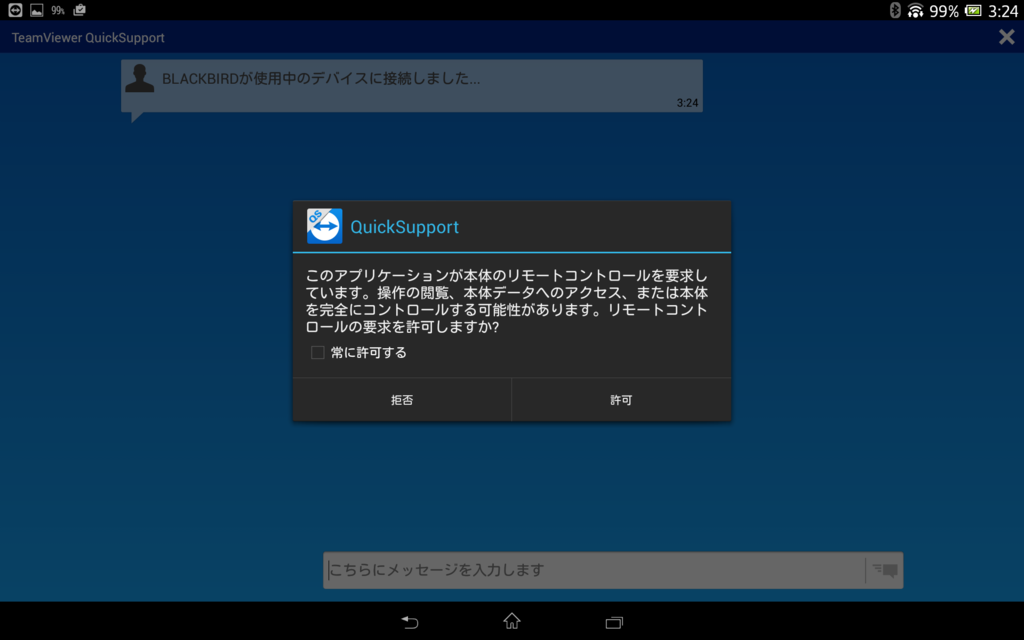Viewport: 1024px width, 640px height.
Task: Tap the 拒否 (Deny) button
Action: [402, 400]
